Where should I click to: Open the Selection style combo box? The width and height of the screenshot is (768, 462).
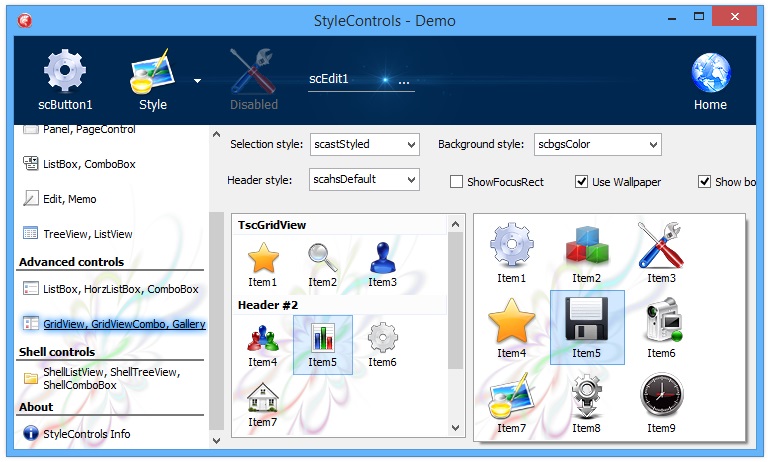[364, 145]
